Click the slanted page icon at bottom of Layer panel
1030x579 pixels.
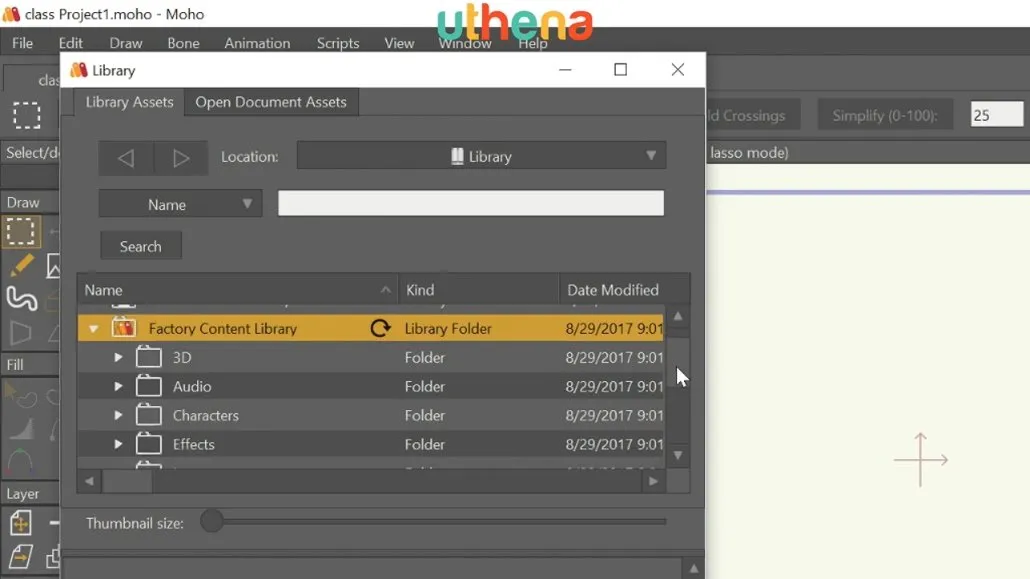coord(20,556)
